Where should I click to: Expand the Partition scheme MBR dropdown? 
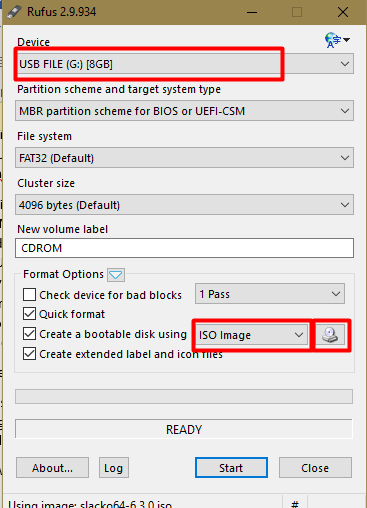tap(184, 111)
